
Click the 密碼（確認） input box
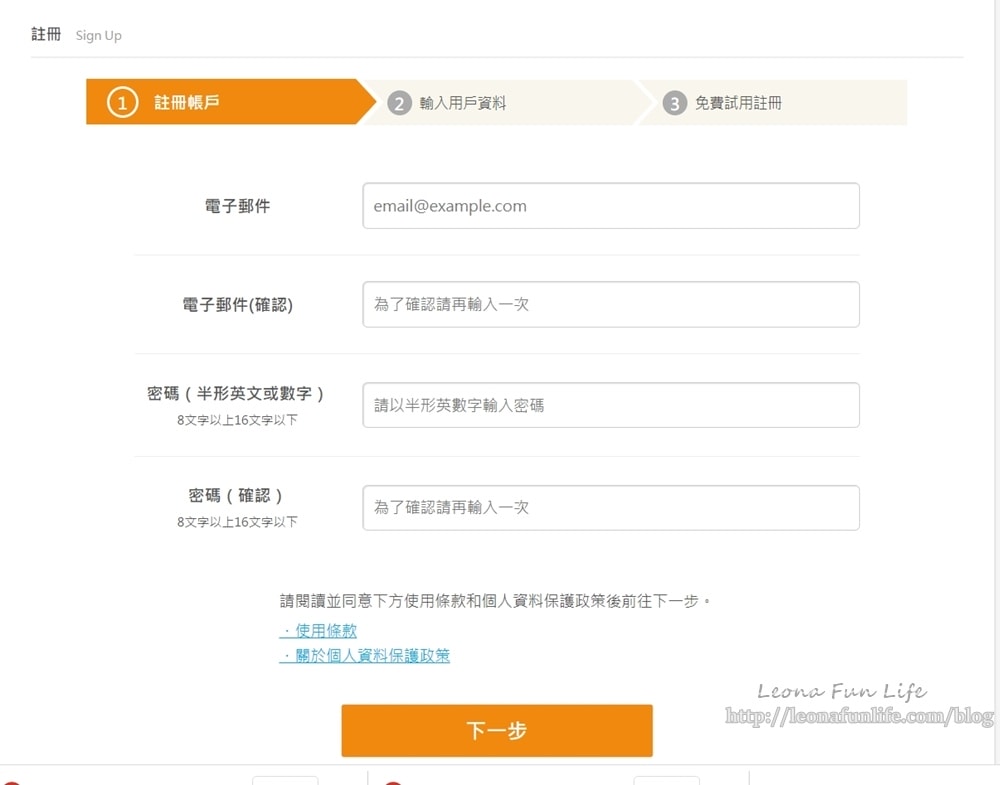[x=610, y=508]
